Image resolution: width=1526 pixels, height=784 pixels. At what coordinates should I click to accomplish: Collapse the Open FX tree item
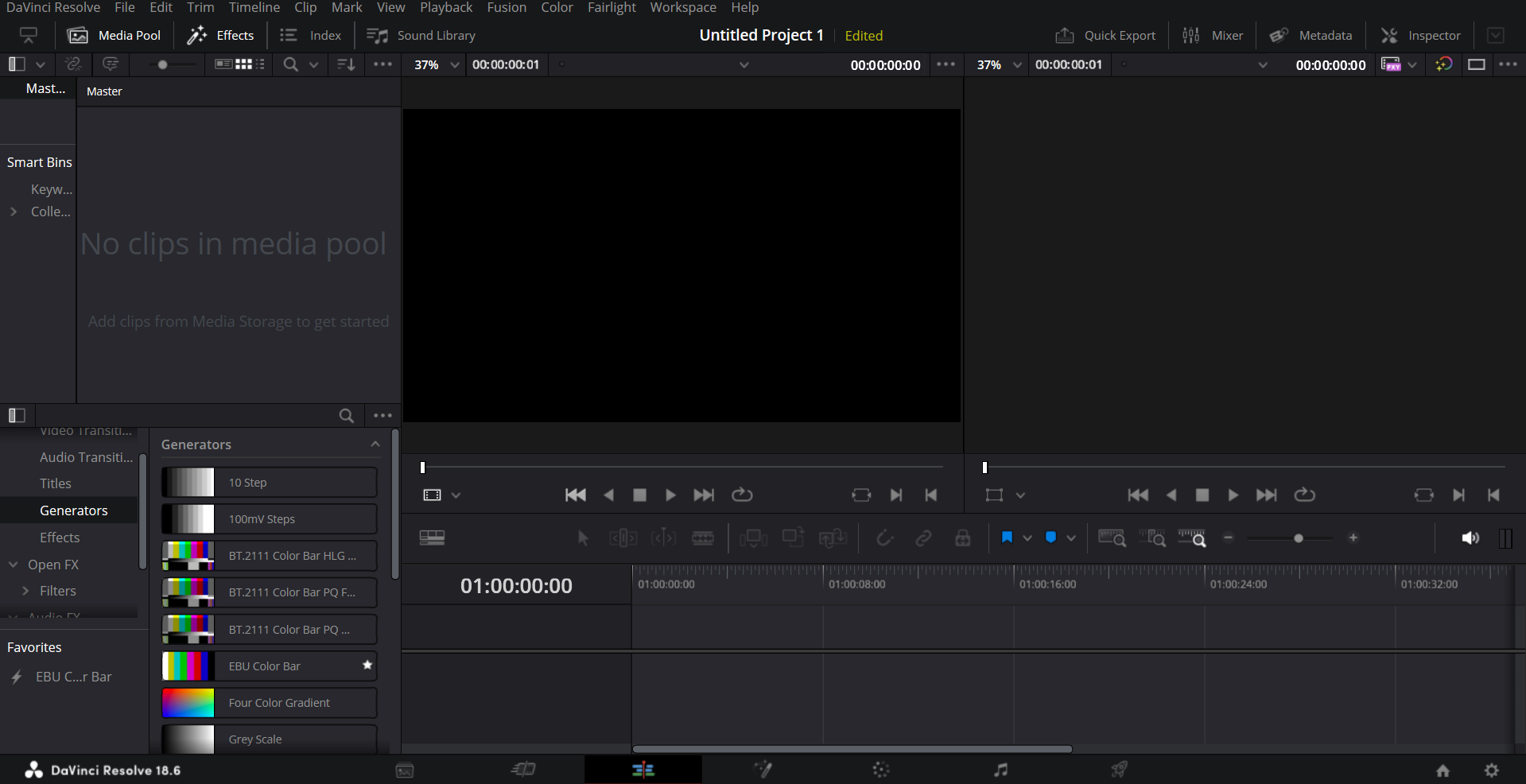click(14, 565)
